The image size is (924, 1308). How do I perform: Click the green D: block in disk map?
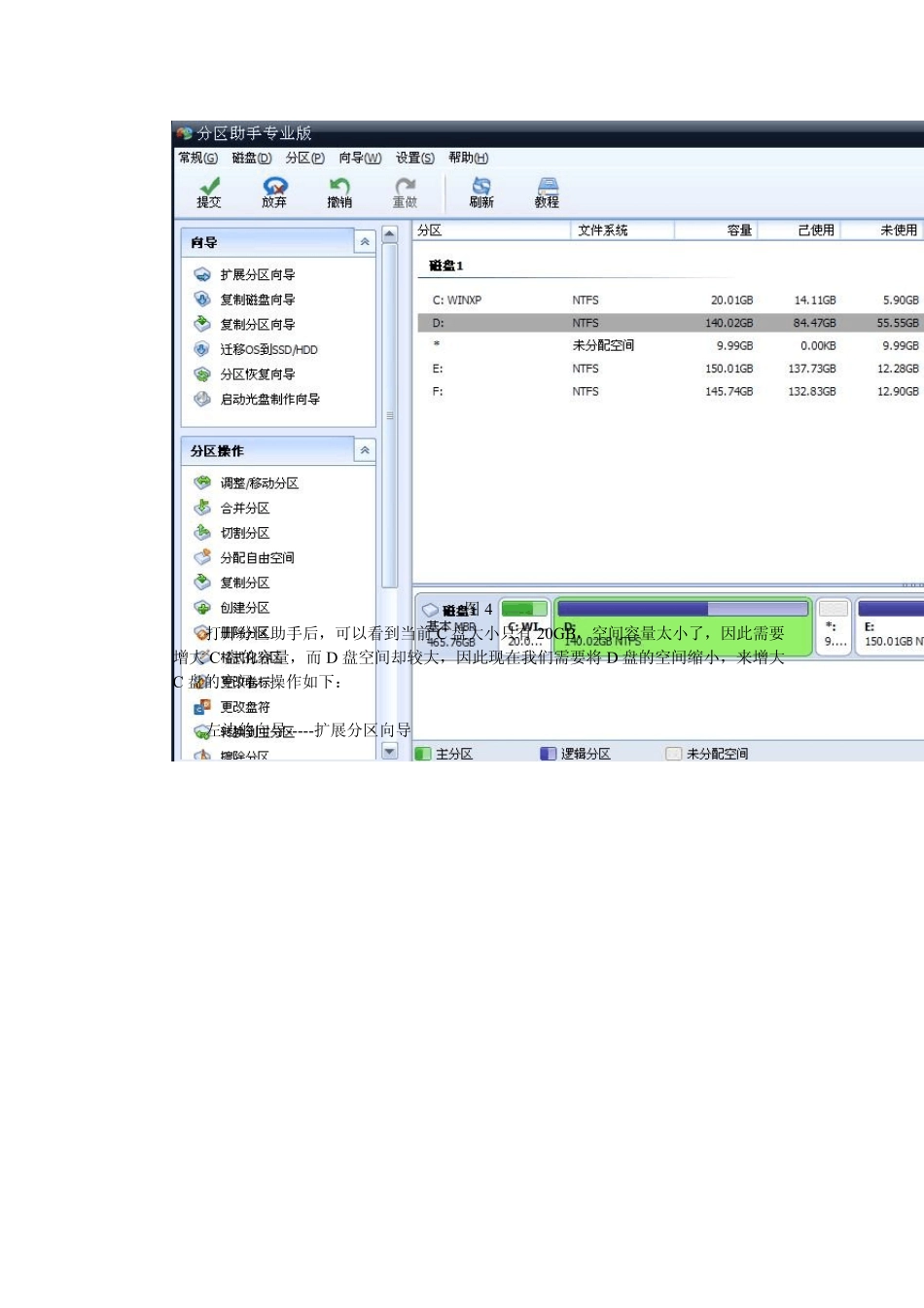(683, 627)
